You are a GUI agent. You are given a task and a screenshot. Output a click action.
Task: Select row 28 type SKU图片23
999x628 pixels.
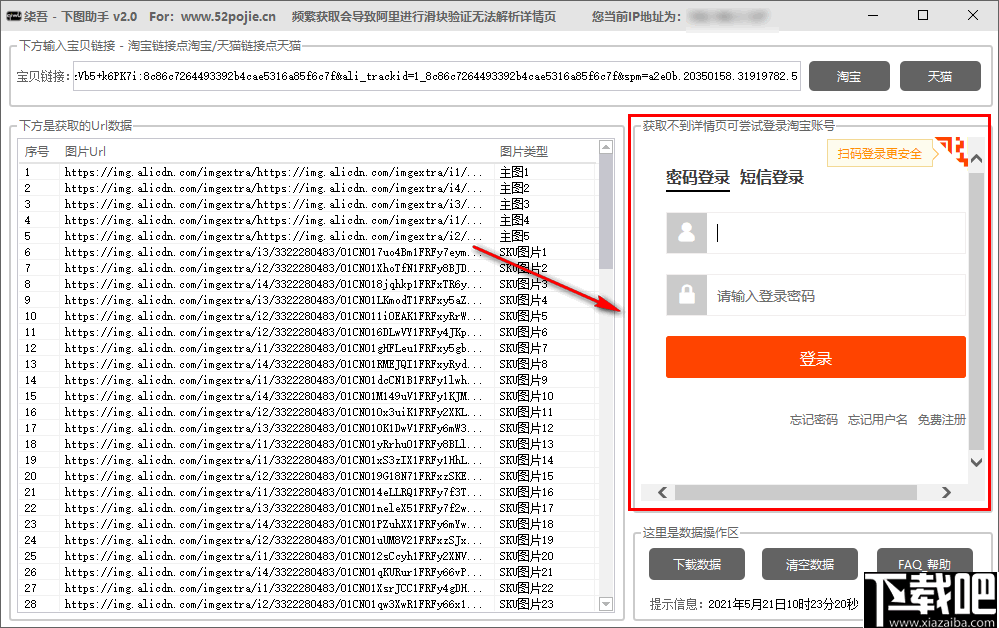[x=309, y=604]
